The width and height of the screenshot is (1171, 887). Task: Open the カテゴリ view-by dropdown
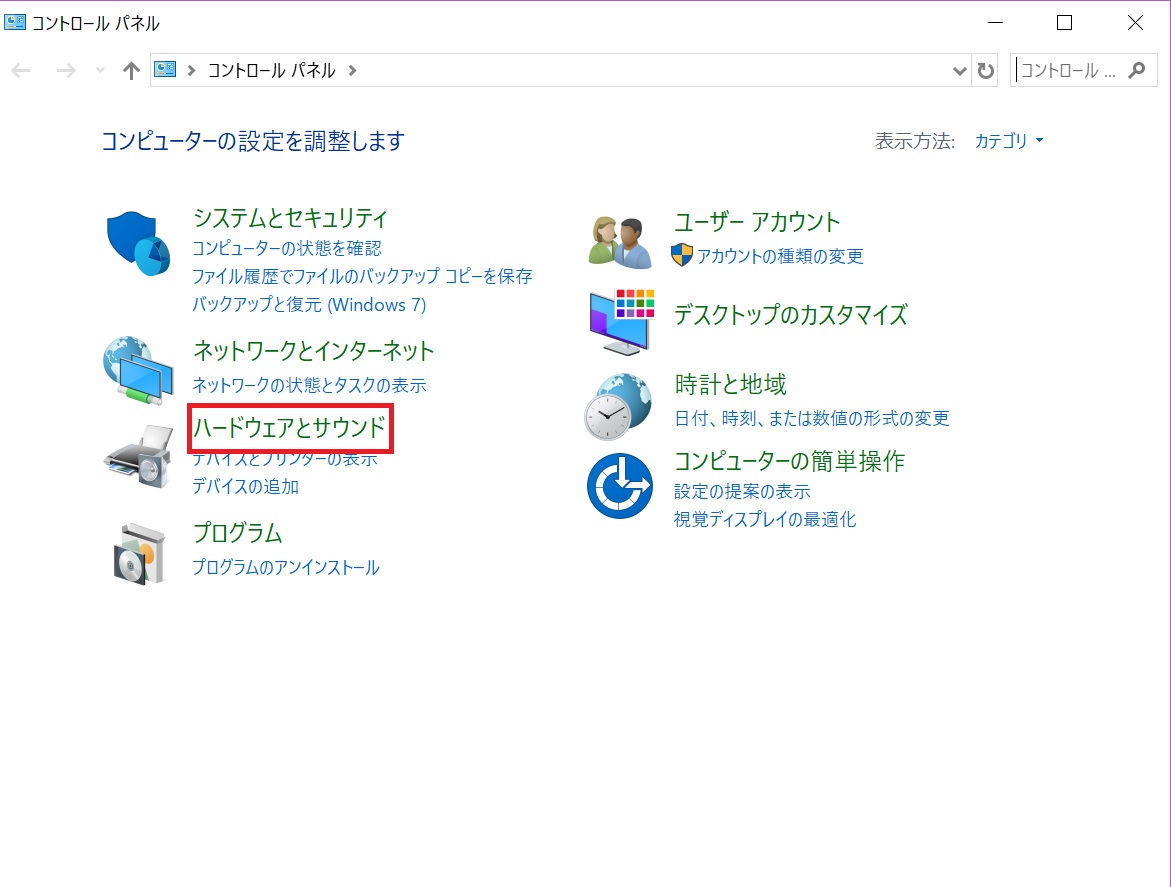pos(1008,141)
